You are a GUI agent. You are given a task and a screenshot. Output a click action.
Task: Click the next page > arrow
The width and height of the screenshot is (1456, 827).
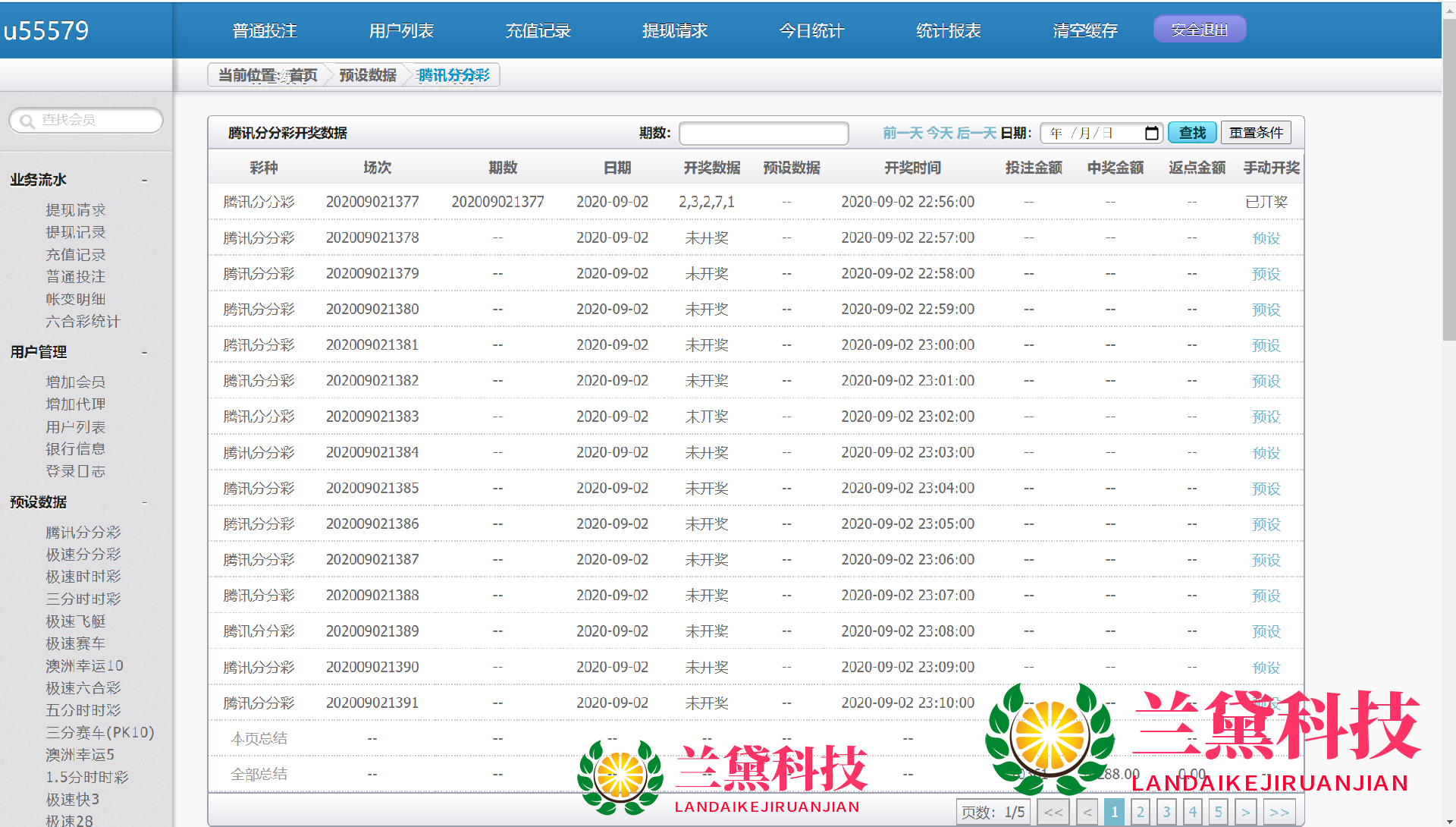coord(1245,812)
